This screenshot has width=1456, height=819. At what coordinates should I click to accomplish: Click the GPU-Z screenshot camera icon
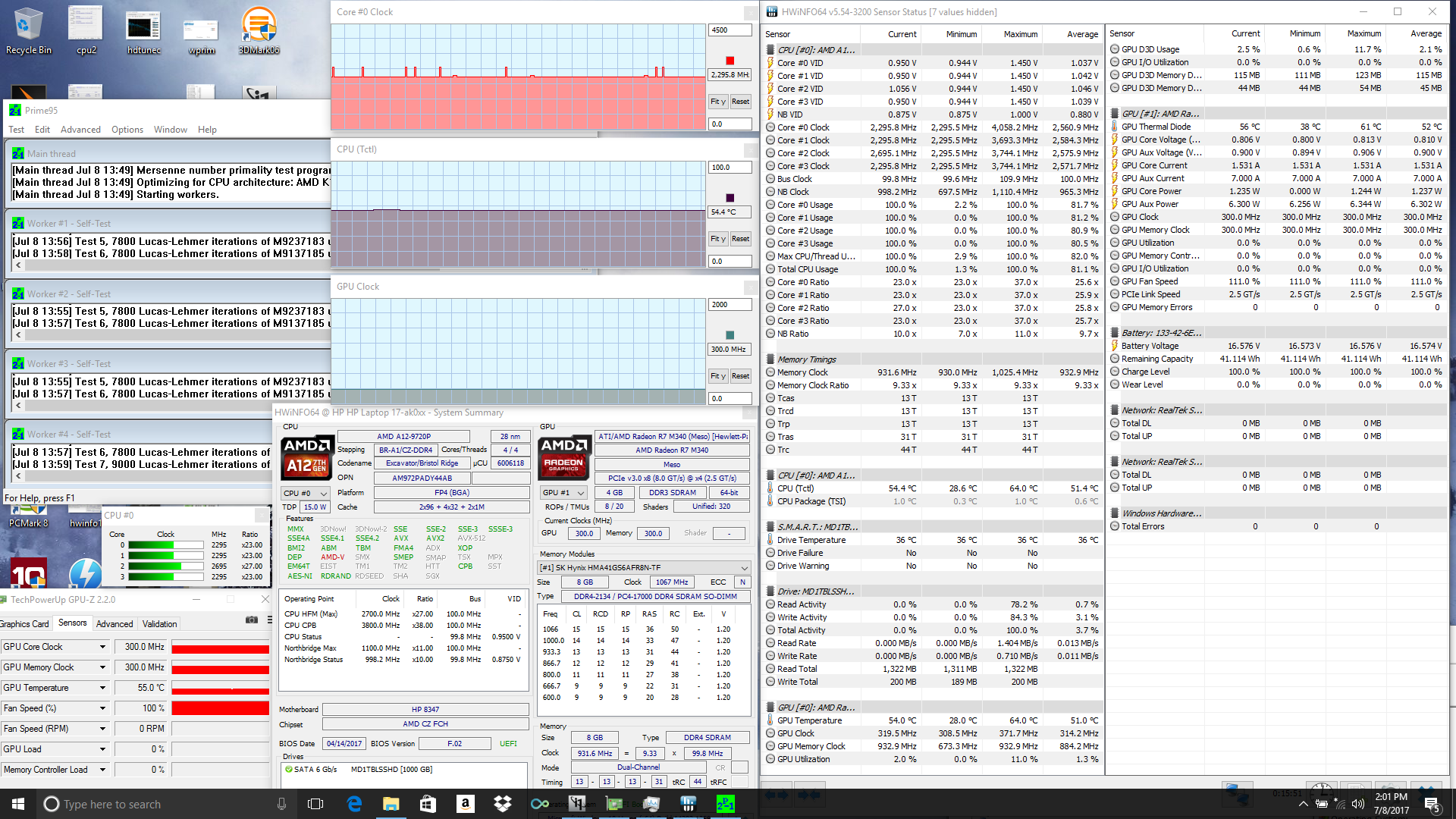[252, 620]
